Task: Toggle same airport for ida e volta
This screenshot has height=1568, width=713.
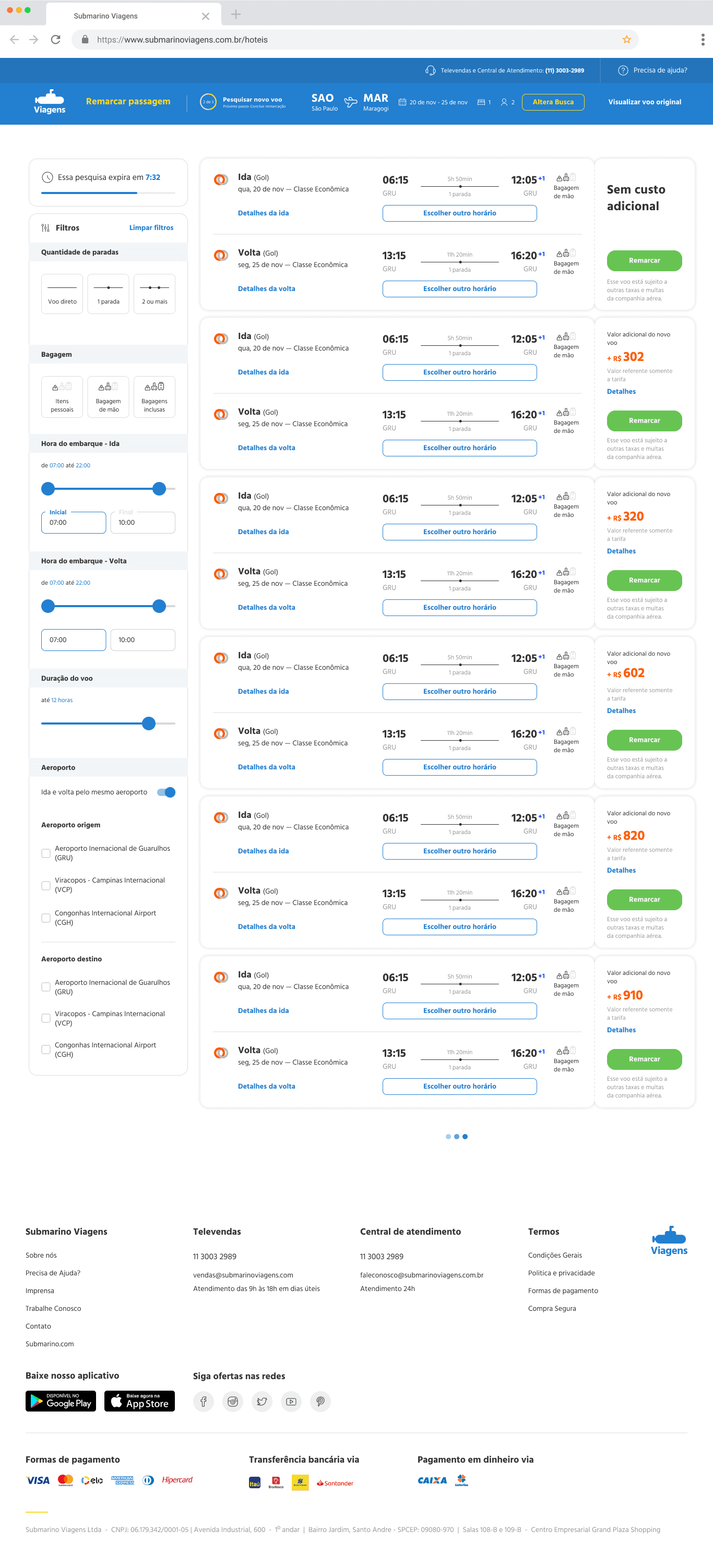Action: (166, 792)
